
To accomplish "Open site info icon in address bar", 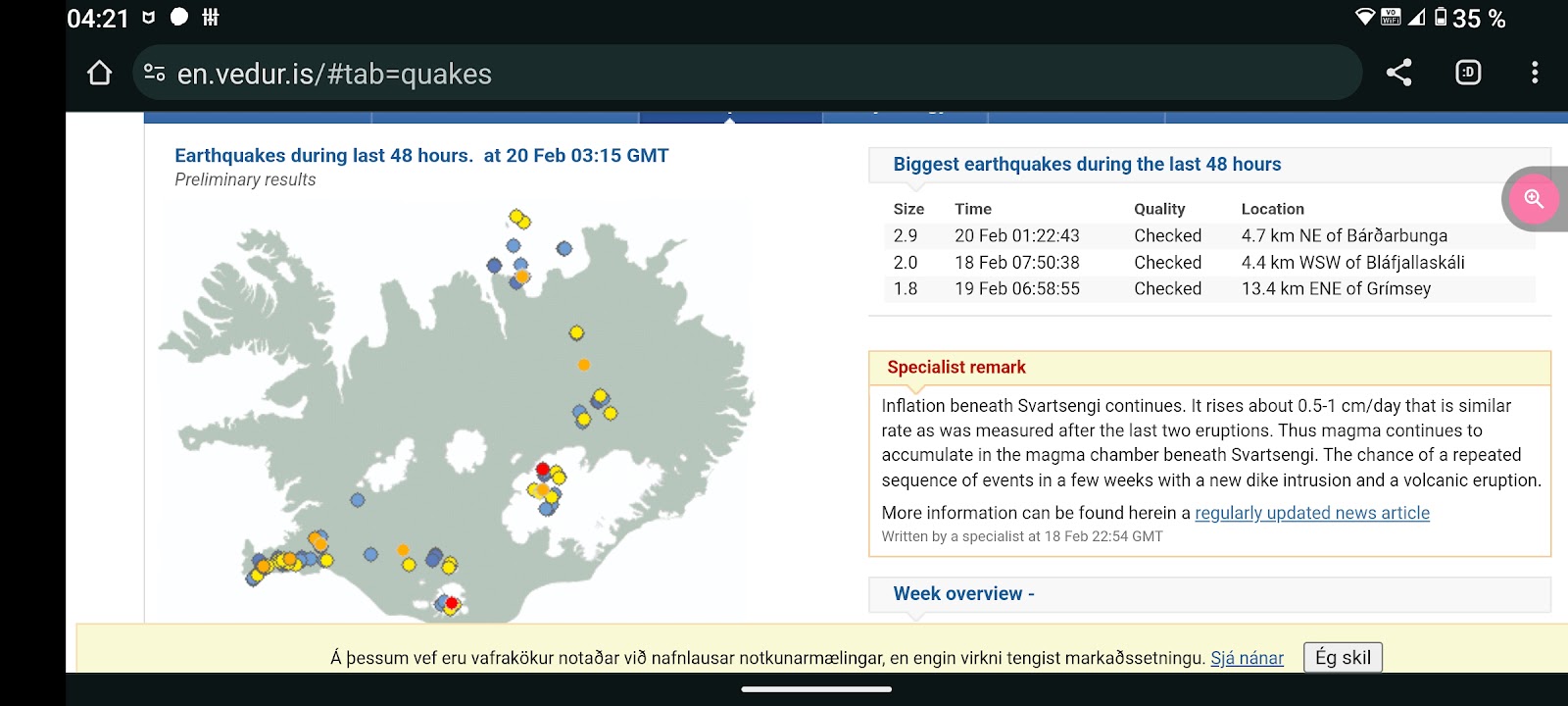I will pyautogui.click(x=154, y=74).
